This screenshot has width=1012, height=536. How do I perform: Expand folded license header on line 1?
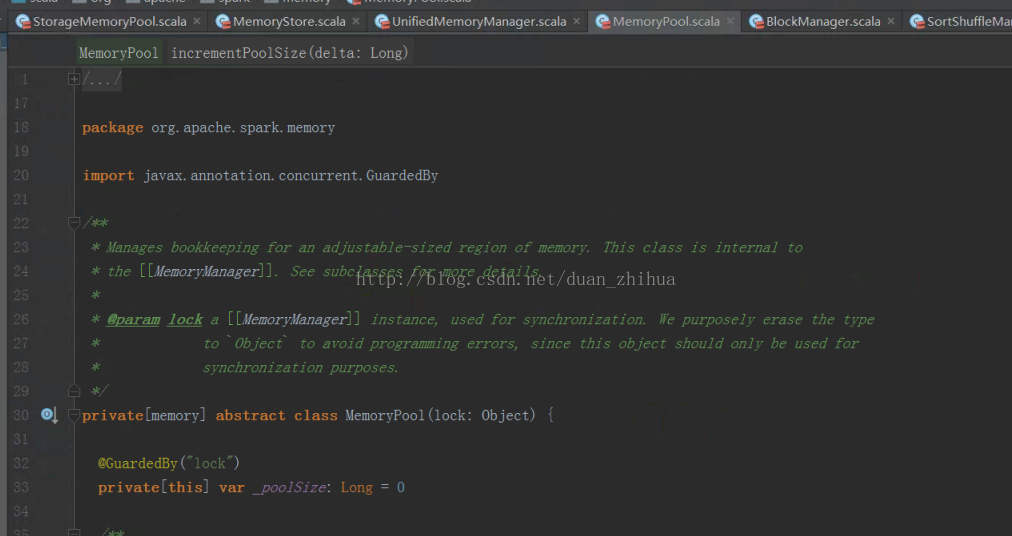[x=74, y=79]
